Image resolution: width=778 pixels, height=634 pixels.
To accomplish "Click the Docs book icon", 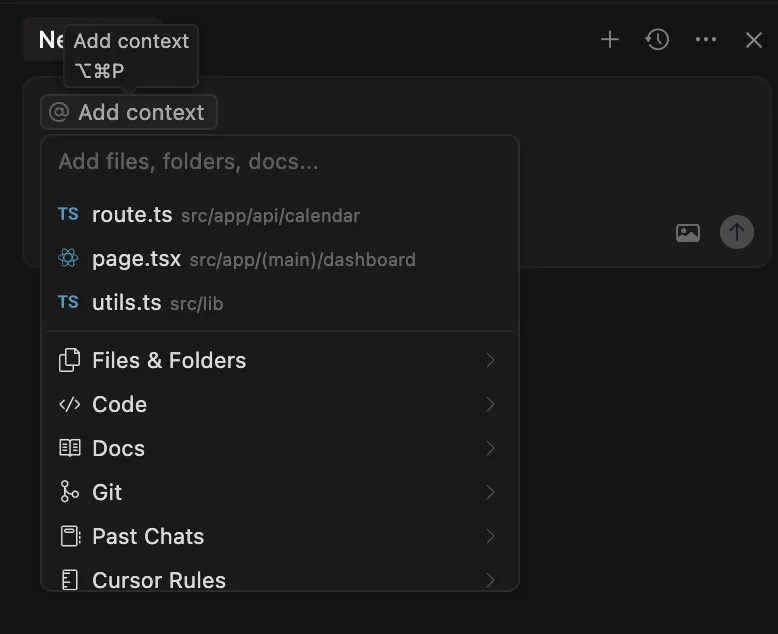I will [69, 448].
